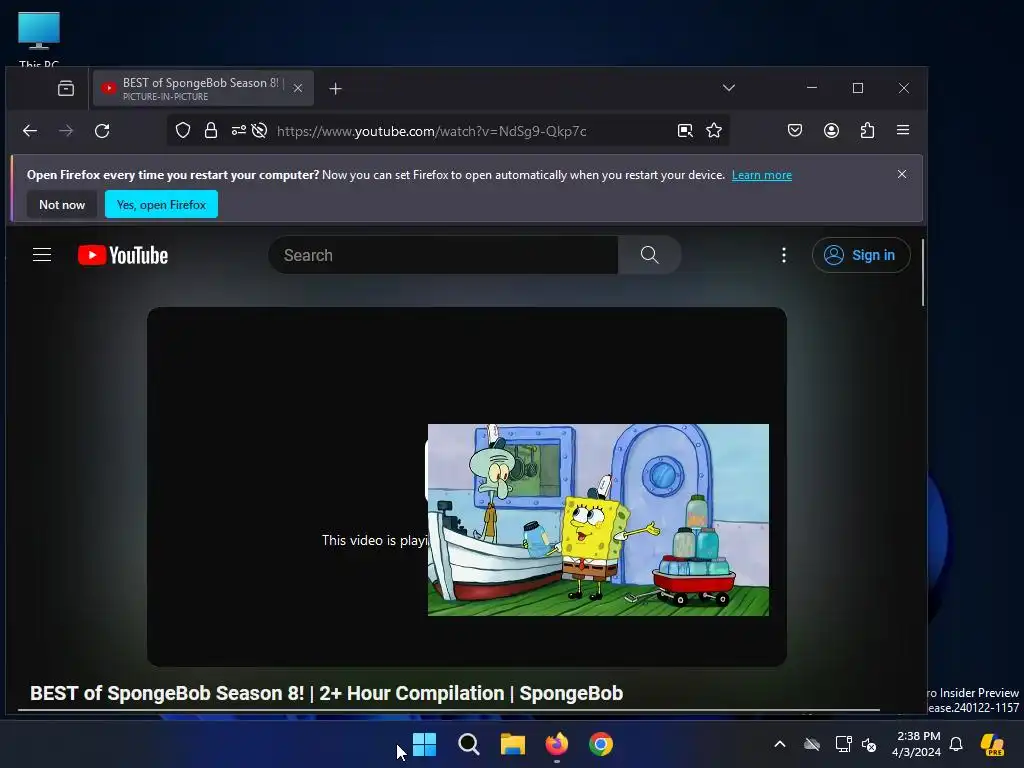
Task: Click the cloud sync tray icon
Action: 812,744
